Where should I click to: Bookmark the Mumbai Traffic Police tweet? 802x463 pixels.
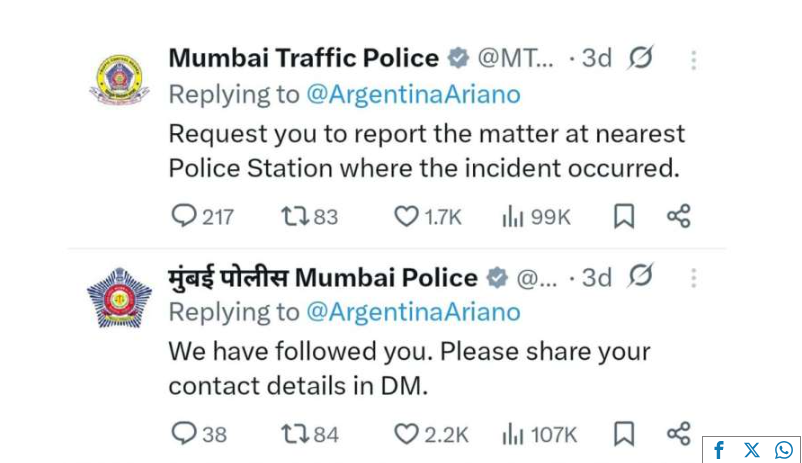[x=624, y=216]
